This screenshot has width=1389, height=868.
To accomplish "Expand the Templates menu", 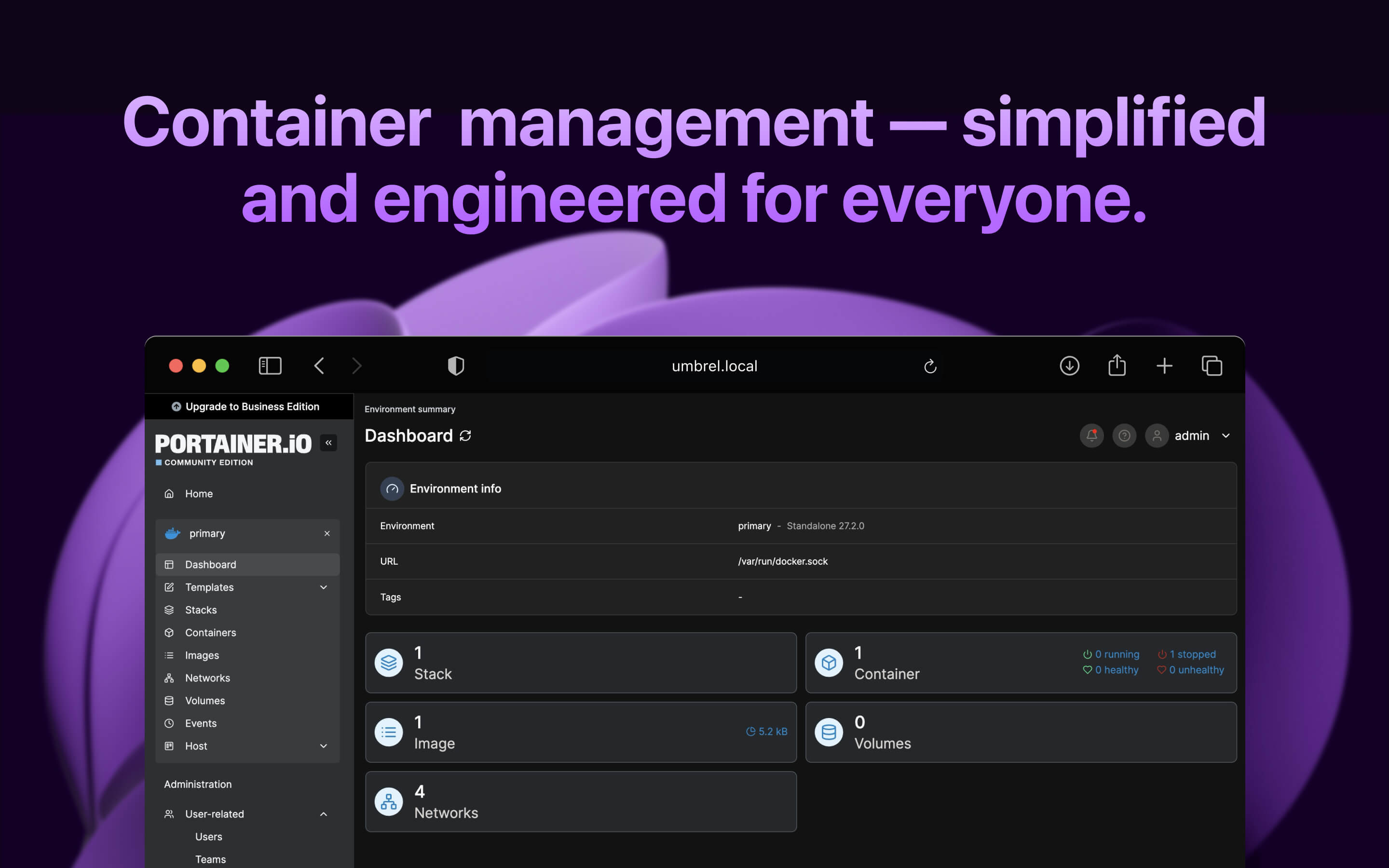I will (x=208, y=587).
